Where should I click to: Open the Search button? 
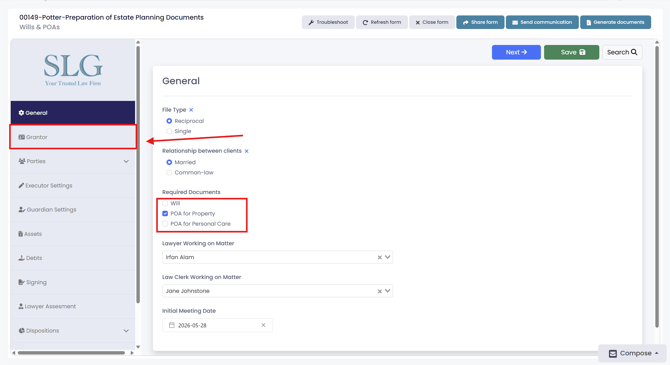(x=622, y=52)
